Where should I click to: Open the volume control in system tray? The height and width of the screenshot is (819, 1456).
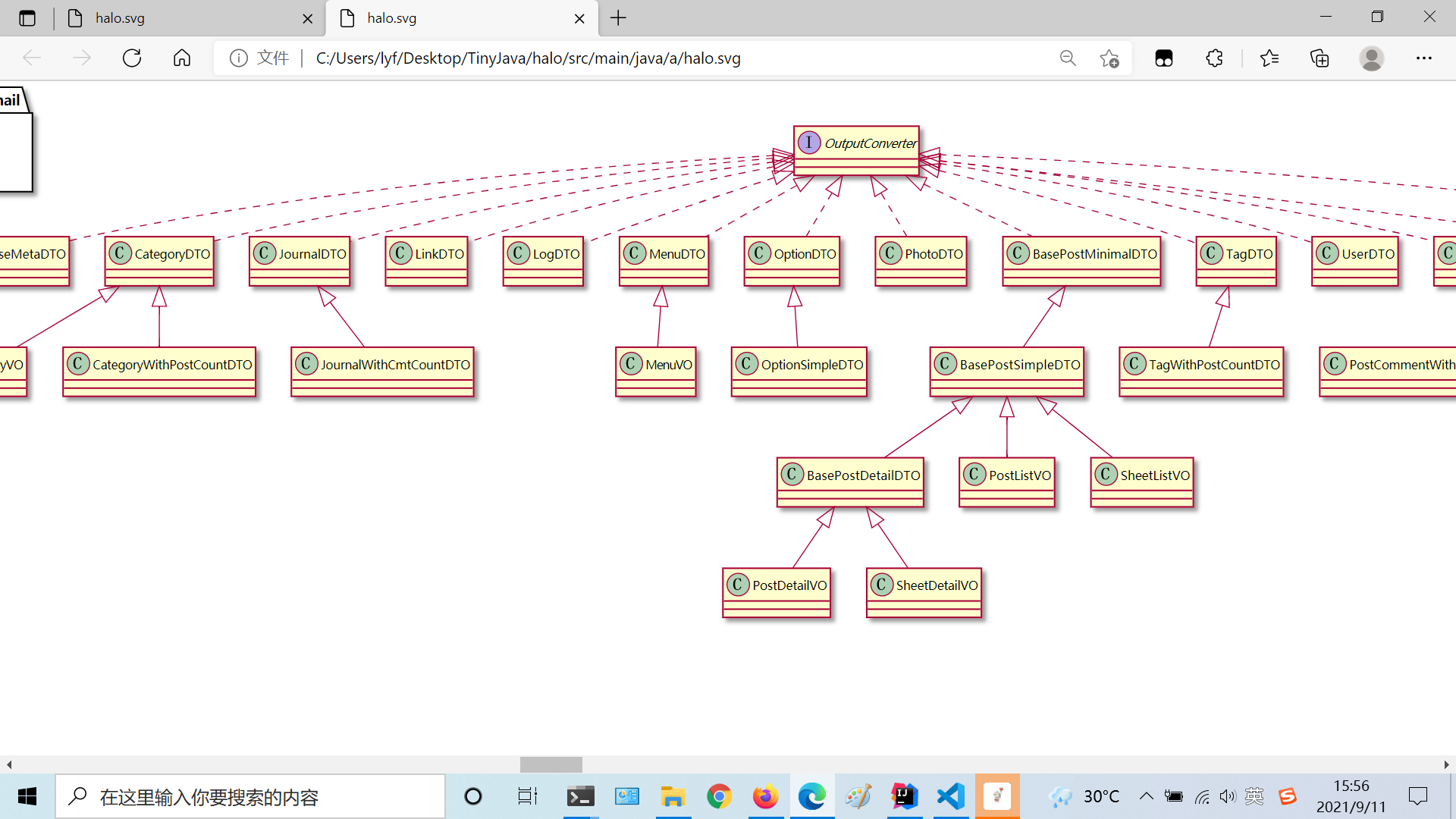1228,796
